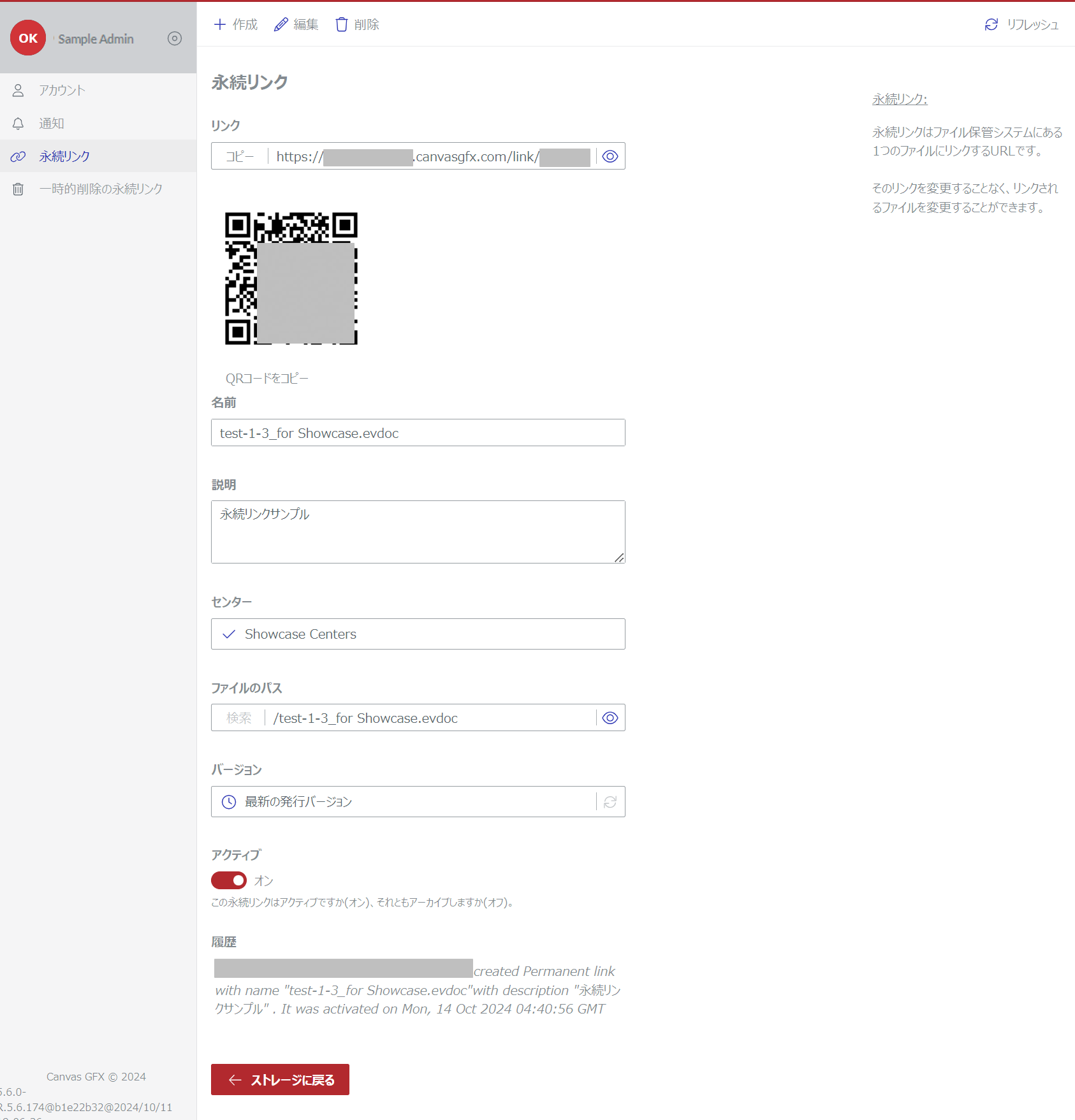Click the QR code image

291,279
